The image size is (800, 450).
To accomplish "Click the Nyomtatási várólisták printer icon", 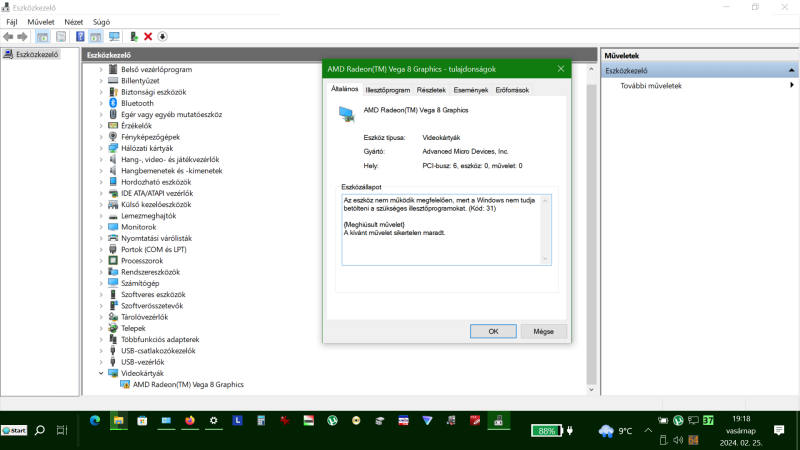I will [x=113, y=238].
